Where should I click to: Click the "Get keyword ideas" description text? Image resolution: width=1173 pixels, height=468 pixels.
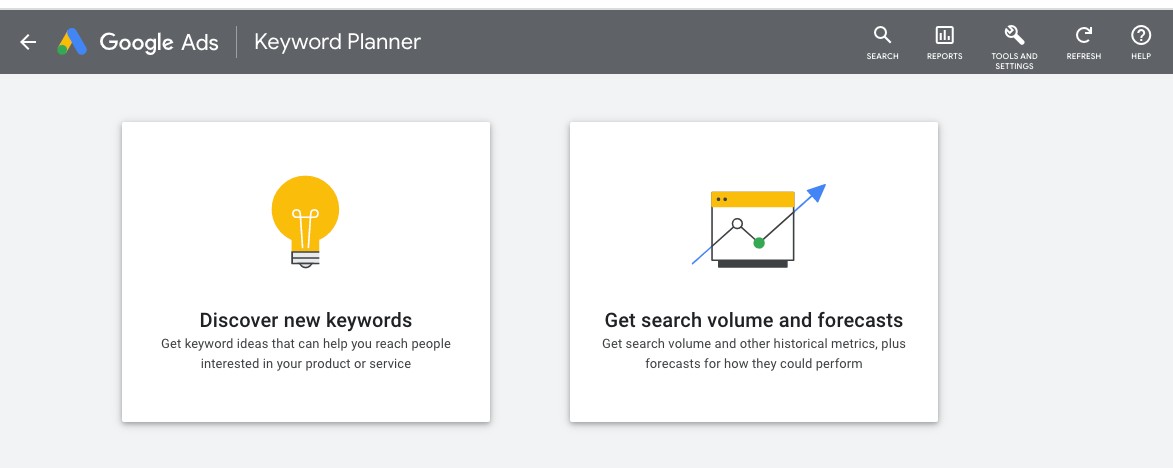tap(306, 354)
